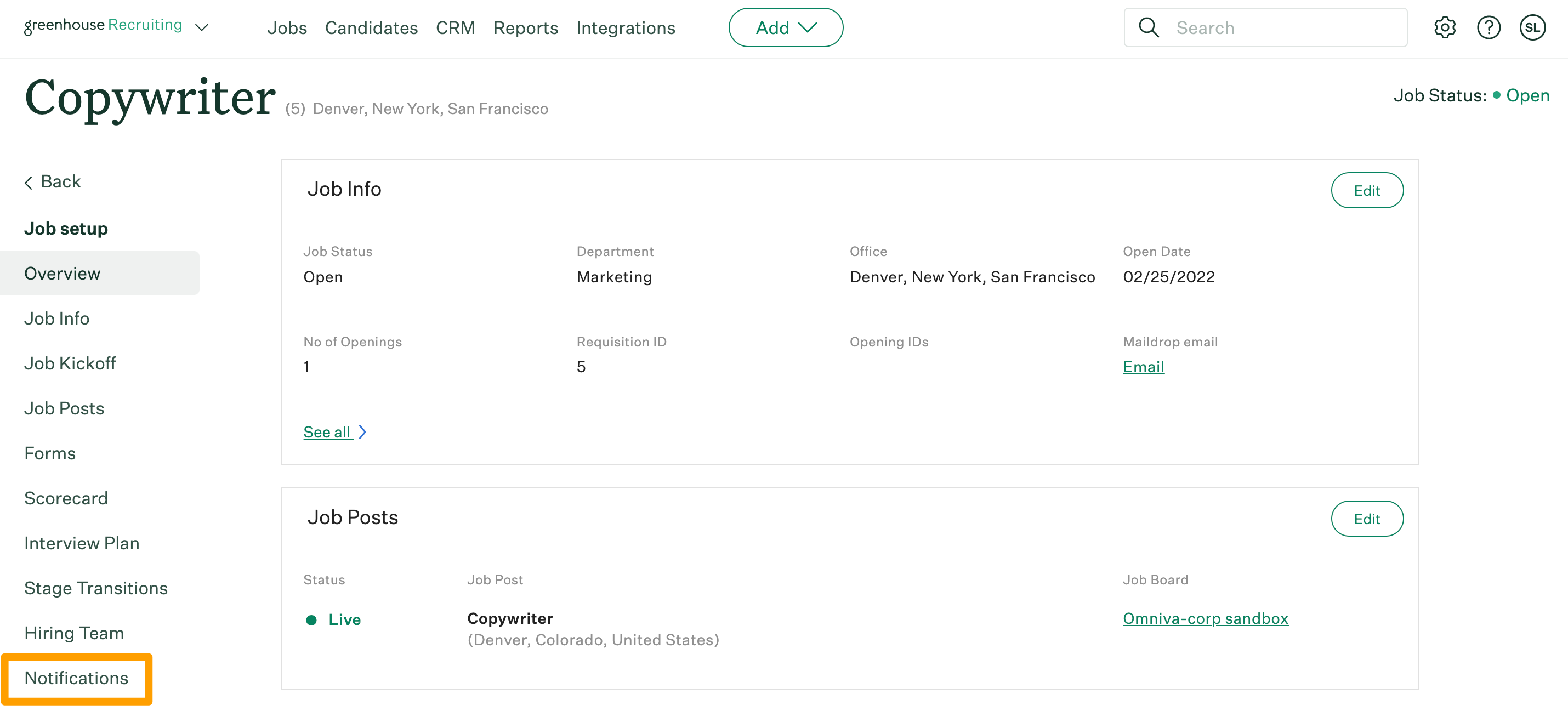This screenshot has width=1568, height=728.
Task: Open the Maildrop Email link
Action: (1143, 367)
